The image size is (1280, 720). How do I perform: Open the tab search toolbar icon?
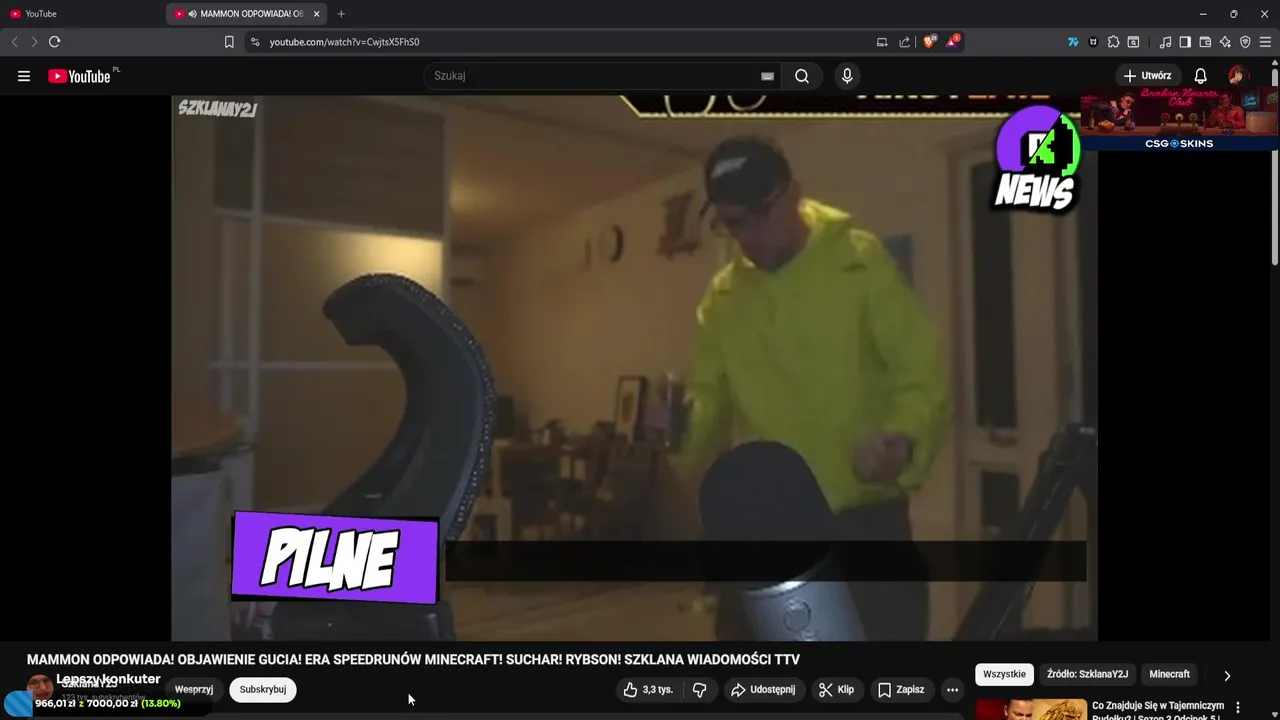(1133, 42)
